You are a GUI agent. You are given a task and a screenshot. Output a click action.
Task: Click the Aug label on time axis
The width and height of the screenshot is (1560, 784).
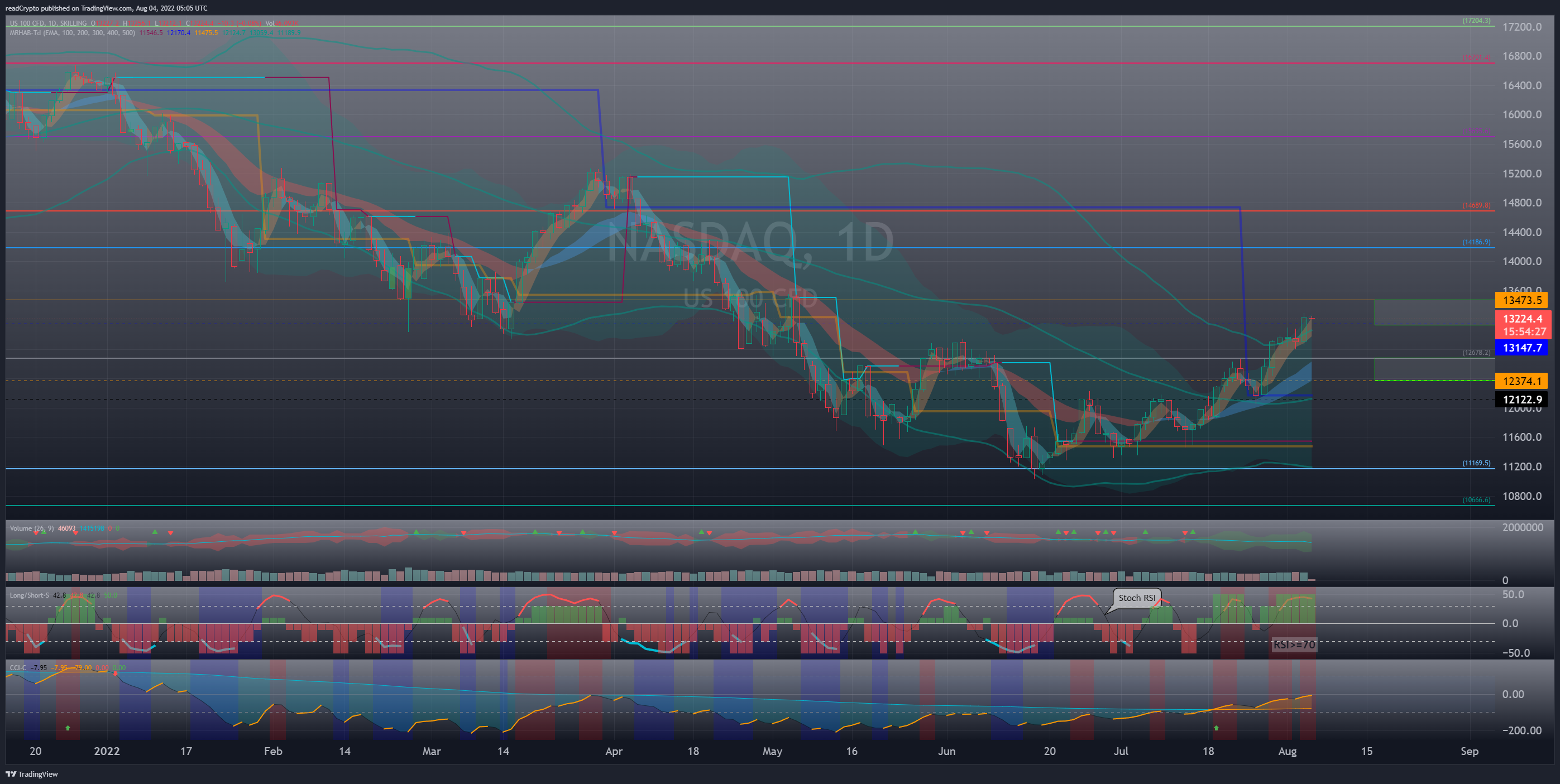click(1288, 751)
